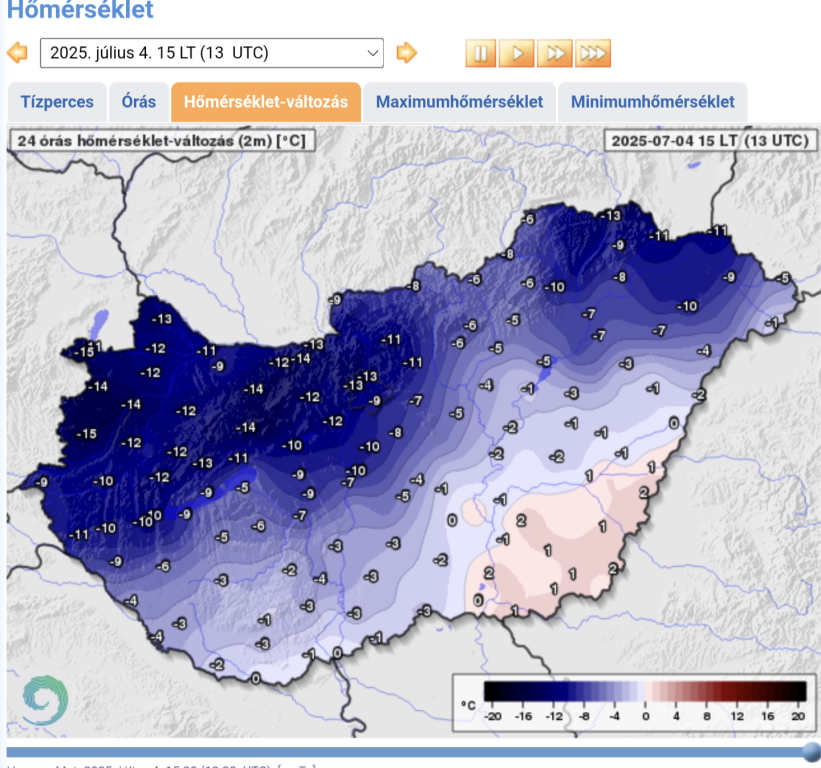Screen dimensions: 821x768
Task: Click the double-arrow fast forward button
Action: [x=555, y=53]
